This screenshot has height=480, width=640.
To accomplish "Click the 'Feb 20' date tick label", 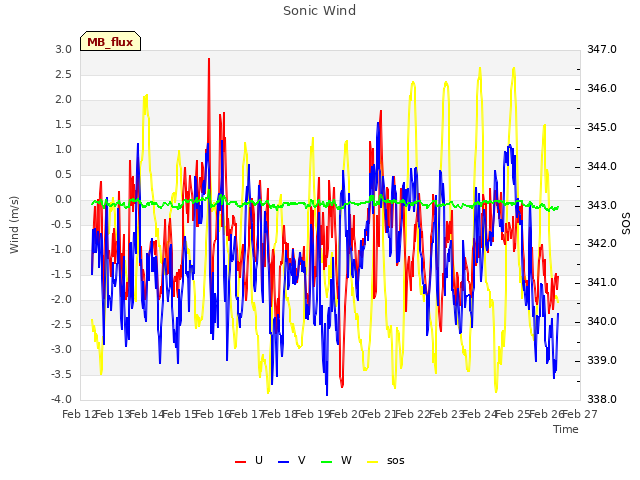I will click(346, 414).
